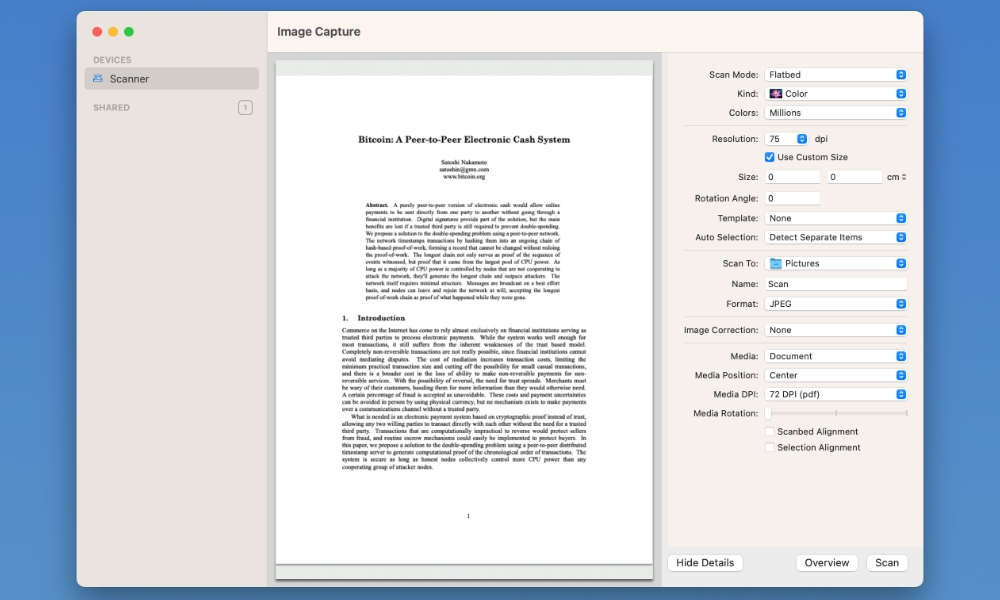This screenshot has width=1000, height=600.
Task: Close the Image Capture window
Action: pos(97,32)
